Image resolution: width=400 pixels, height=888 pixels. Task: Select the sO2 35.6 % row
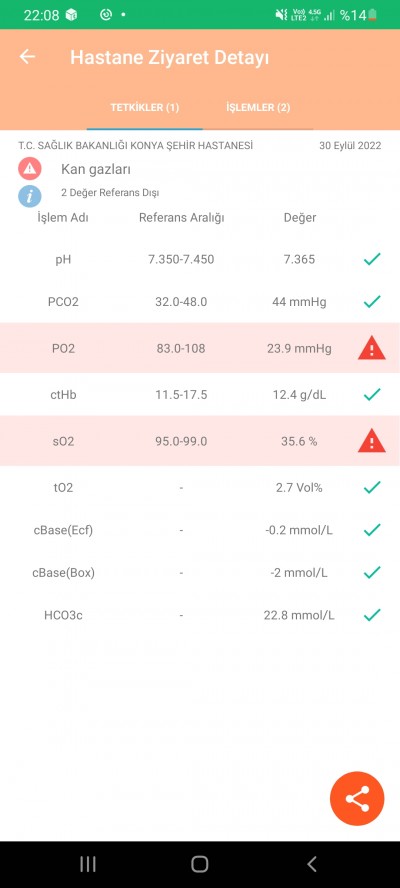pos(200,441)
